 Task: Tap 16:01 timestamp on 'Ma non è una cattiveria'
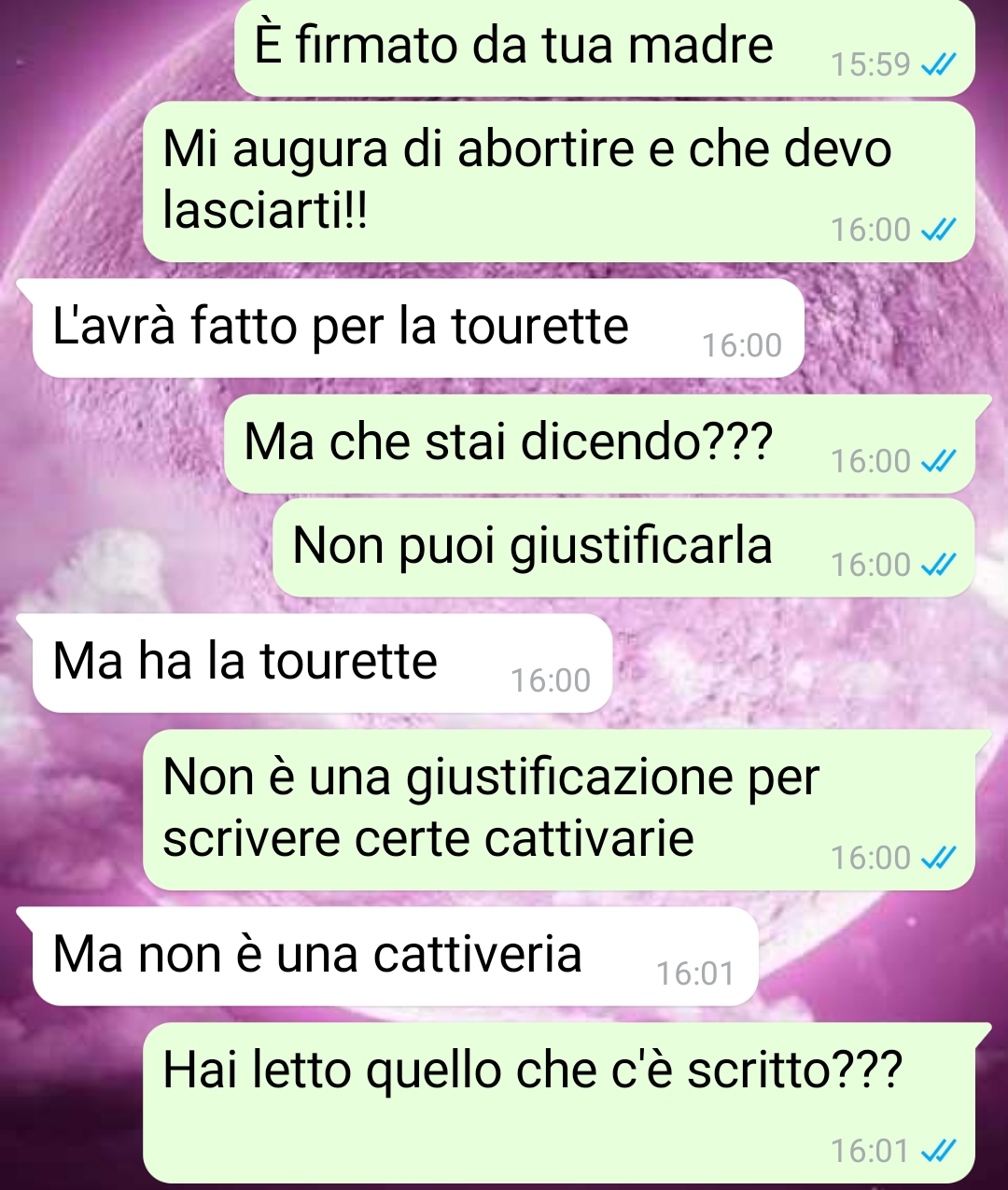695,973
